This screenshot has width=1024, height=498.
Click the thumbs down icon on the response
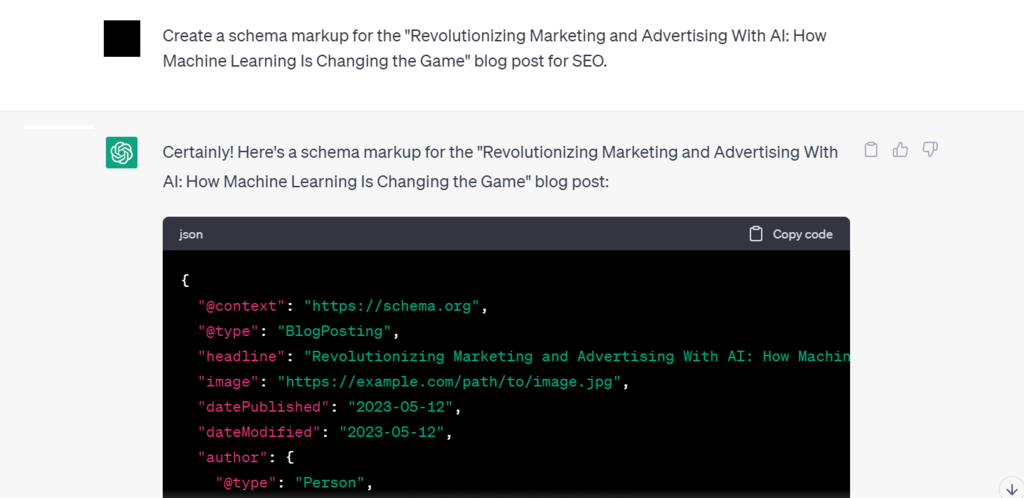pyautogui.click(x=930, y=150)
